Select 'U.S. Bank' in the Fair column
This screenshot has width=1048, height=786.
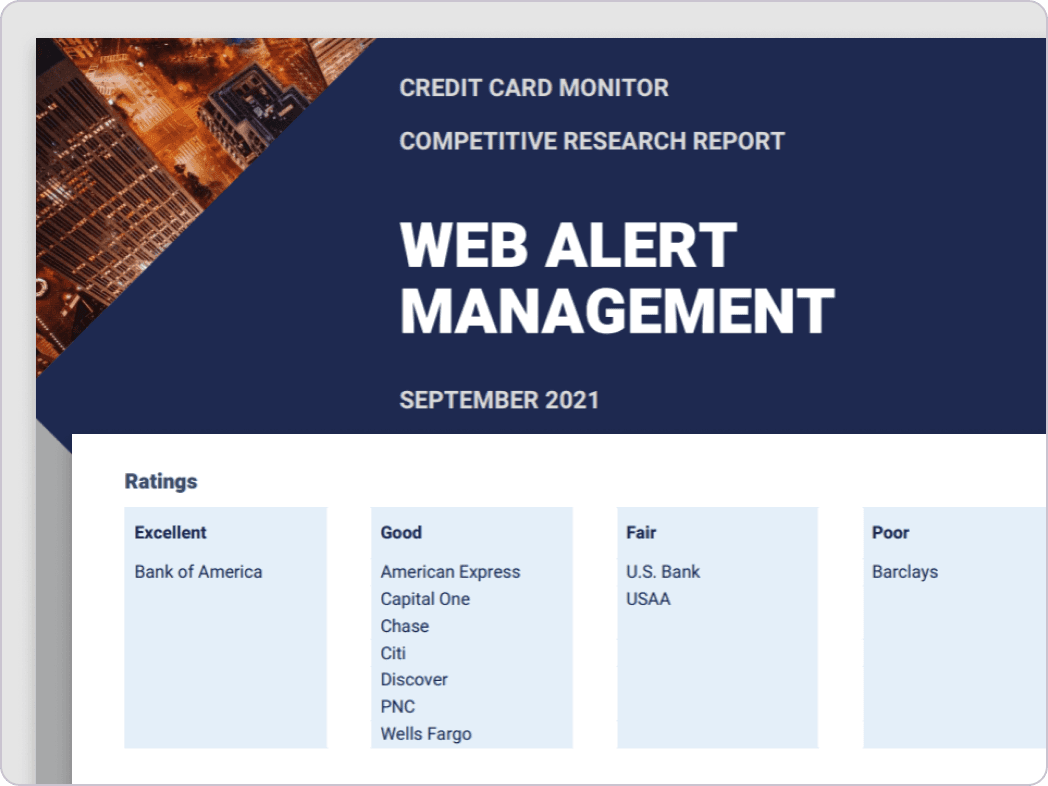663,572
